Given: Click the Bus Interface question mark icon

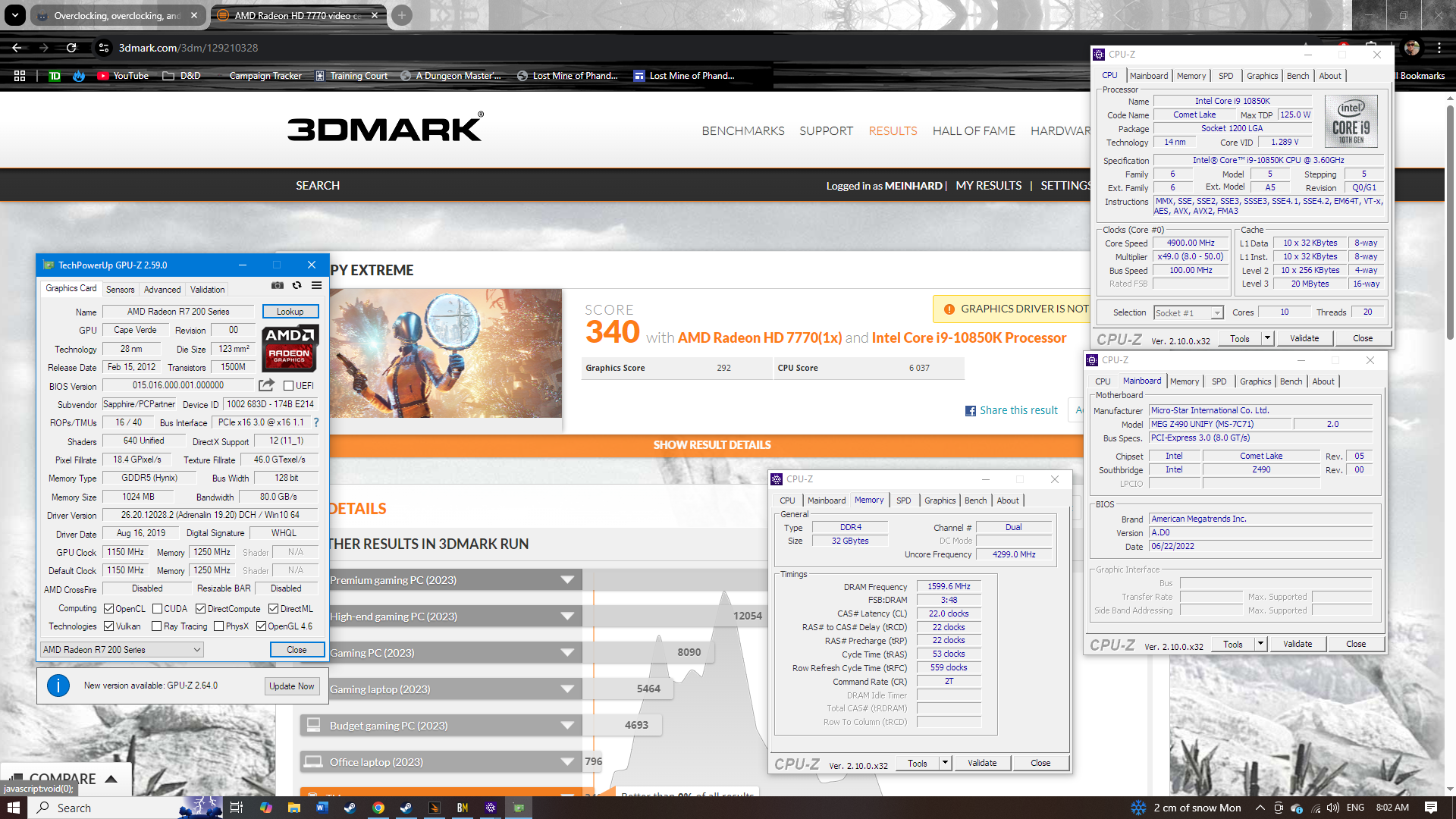Looking at the screenshot, I should pos(316,422).
